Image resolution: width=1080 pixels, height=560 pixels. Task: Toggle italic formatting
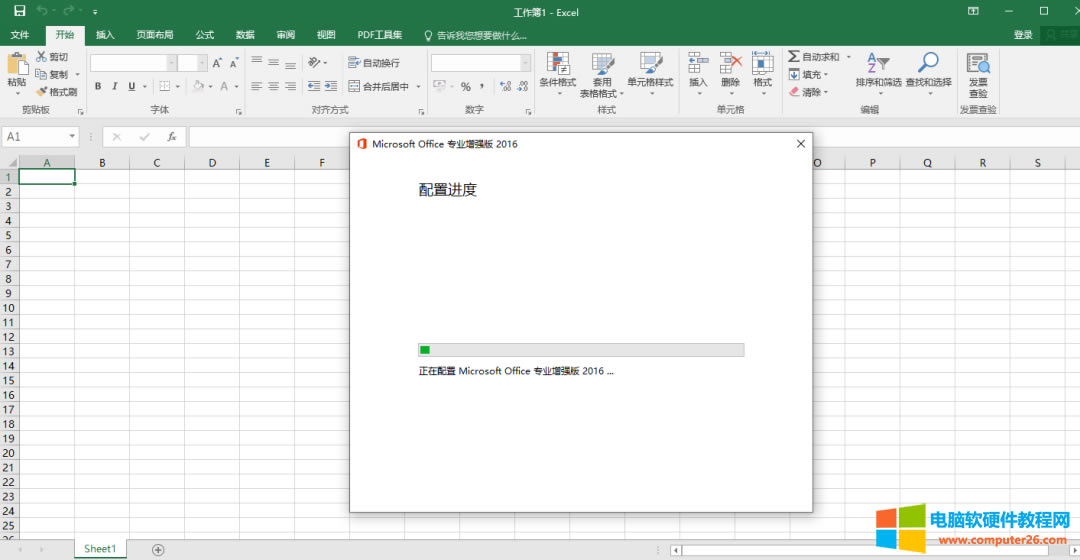(x=115, y=87)
